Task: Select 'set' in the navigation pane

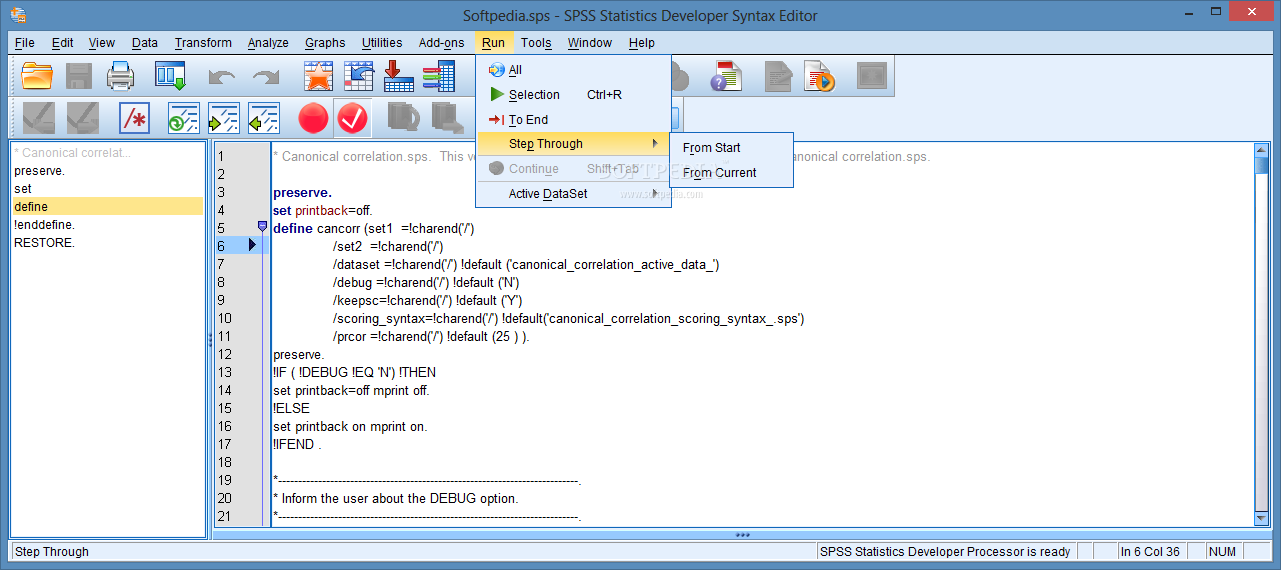Action: click(107, 189)
